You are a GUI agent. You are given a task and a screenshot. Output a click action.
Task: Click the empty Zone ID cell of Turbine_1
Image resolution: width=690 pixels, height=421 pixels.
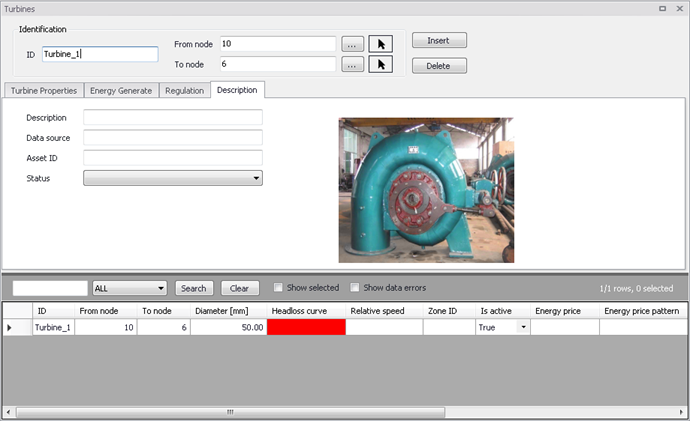coord(449,327)
